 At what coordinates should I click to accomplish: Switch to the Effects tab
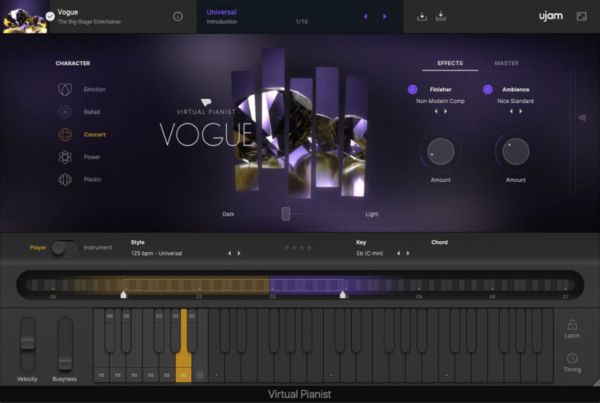(450, 63)
